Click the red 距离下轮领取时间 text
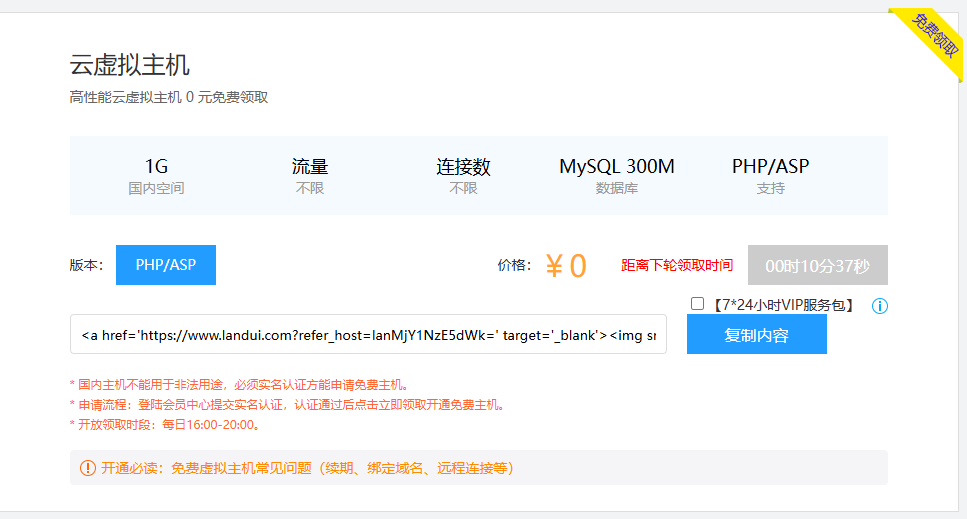967x519 pixels. (x=677, y=266)
